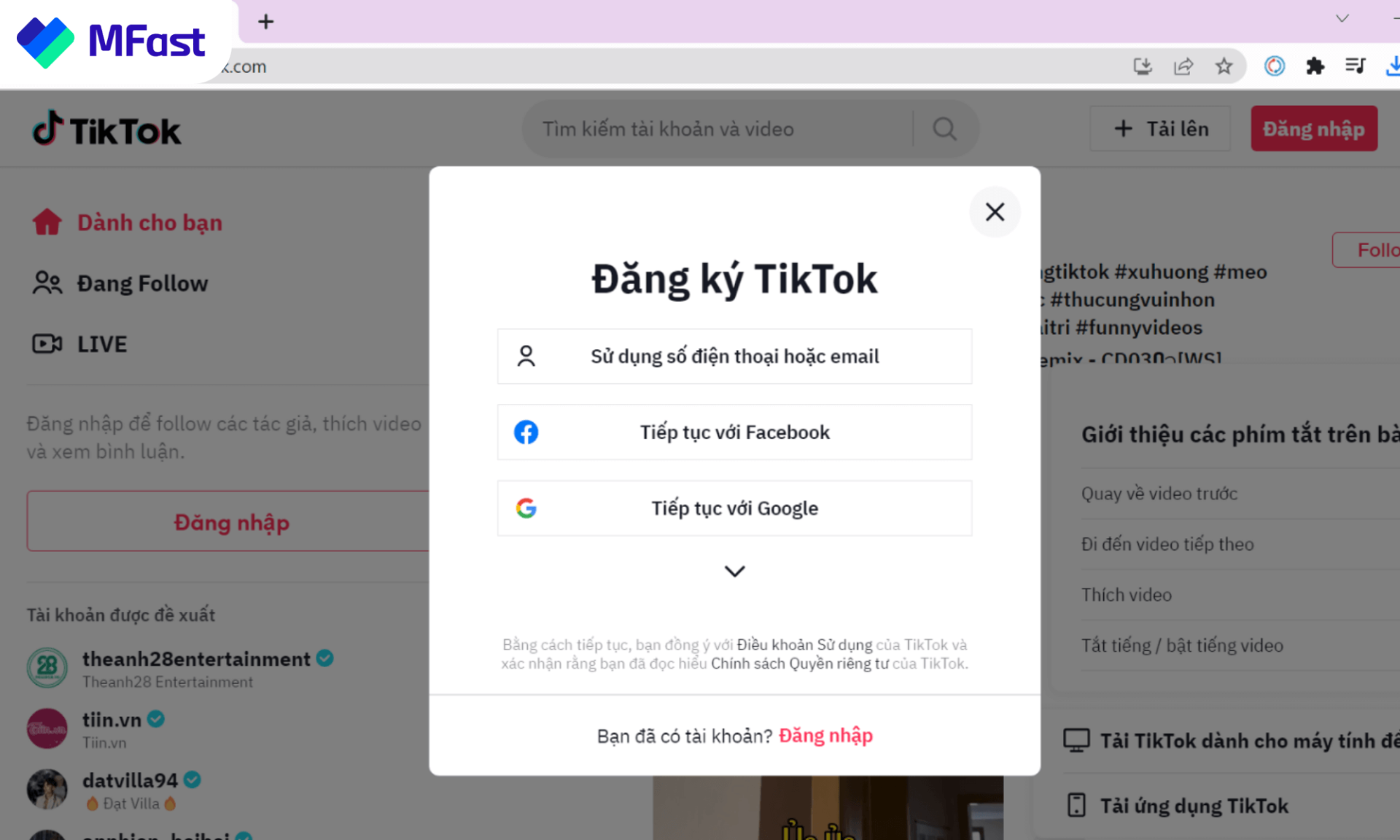Click tiin.vn avatar
This screenshot has width=1400, height=840.
[47, 728]
